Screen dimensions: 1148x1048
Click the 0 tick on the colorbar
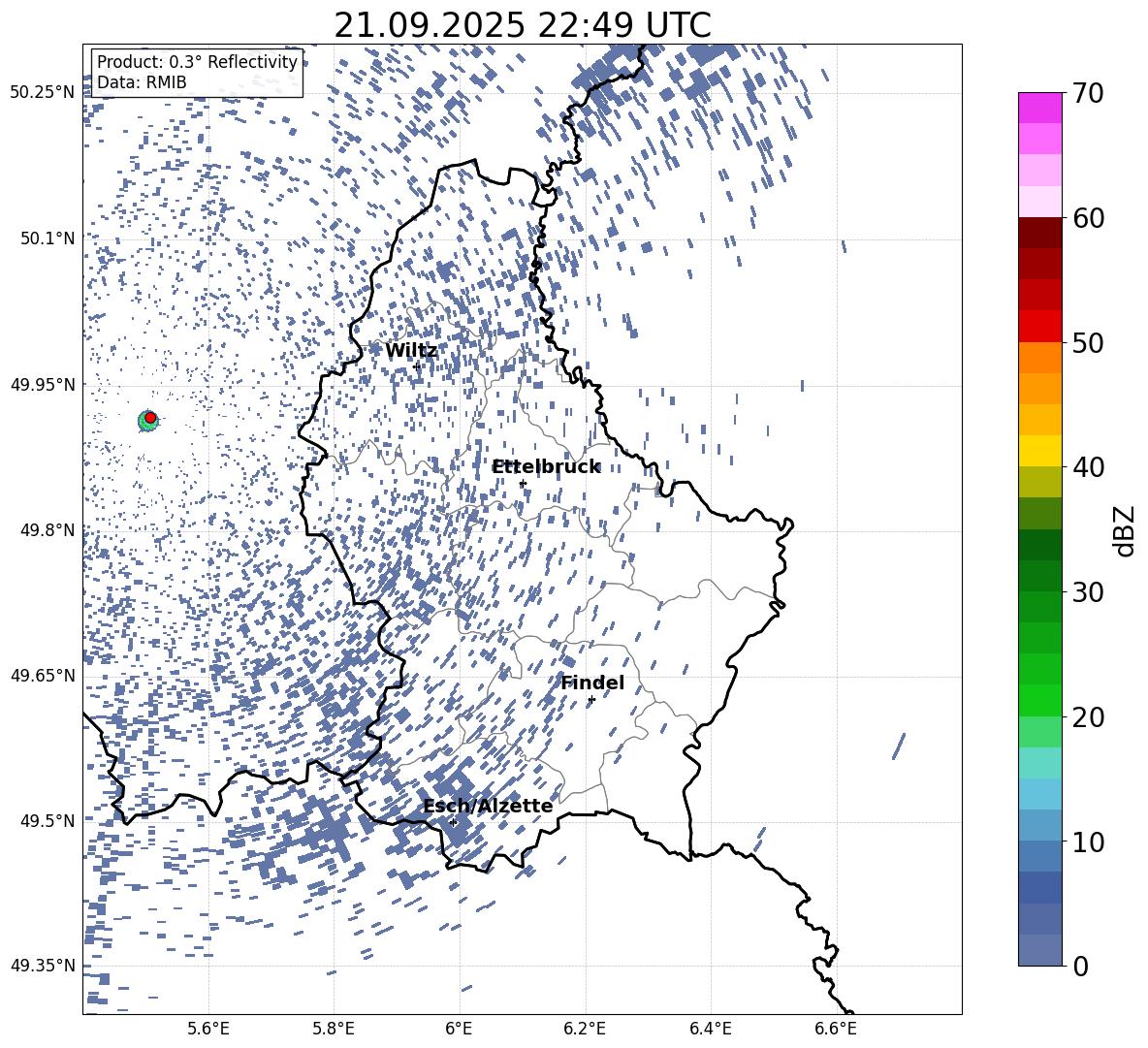pos(1080,966)
